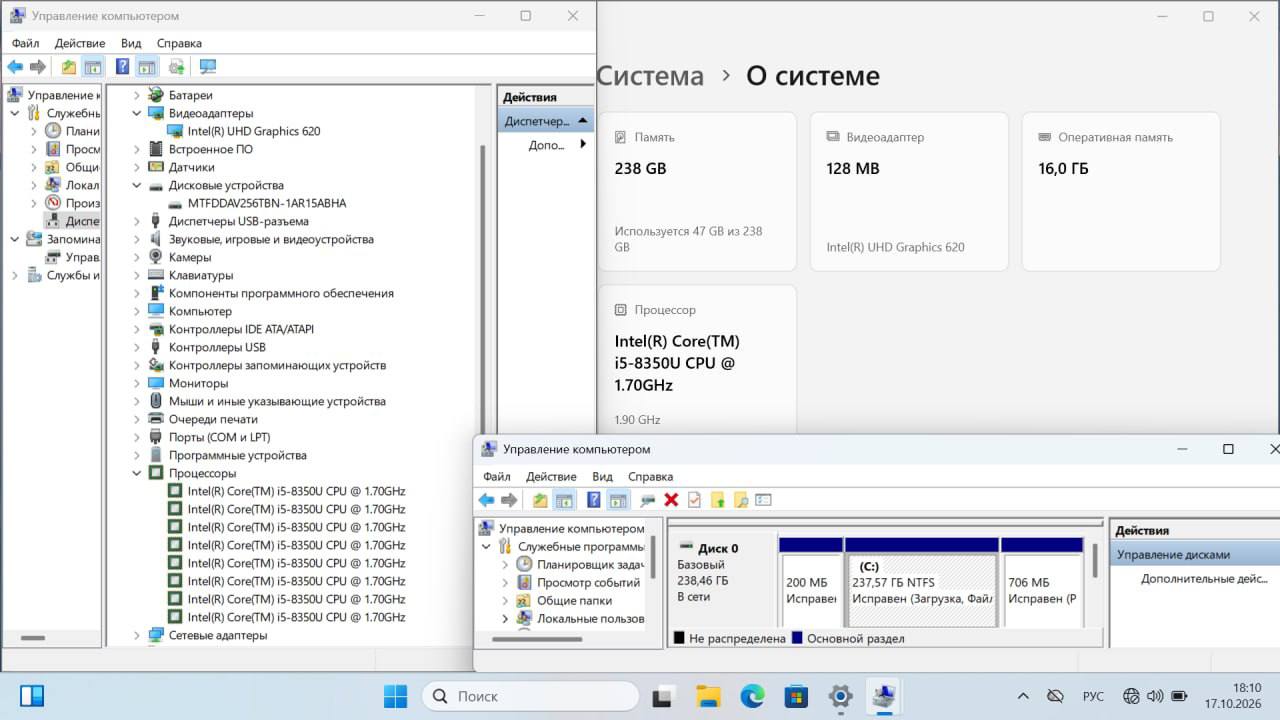The image size is (1280, 720).
Task: Expand Планировщик заданий in Disk Management tree
Action: pyautogui.click(x=505, y=564)
